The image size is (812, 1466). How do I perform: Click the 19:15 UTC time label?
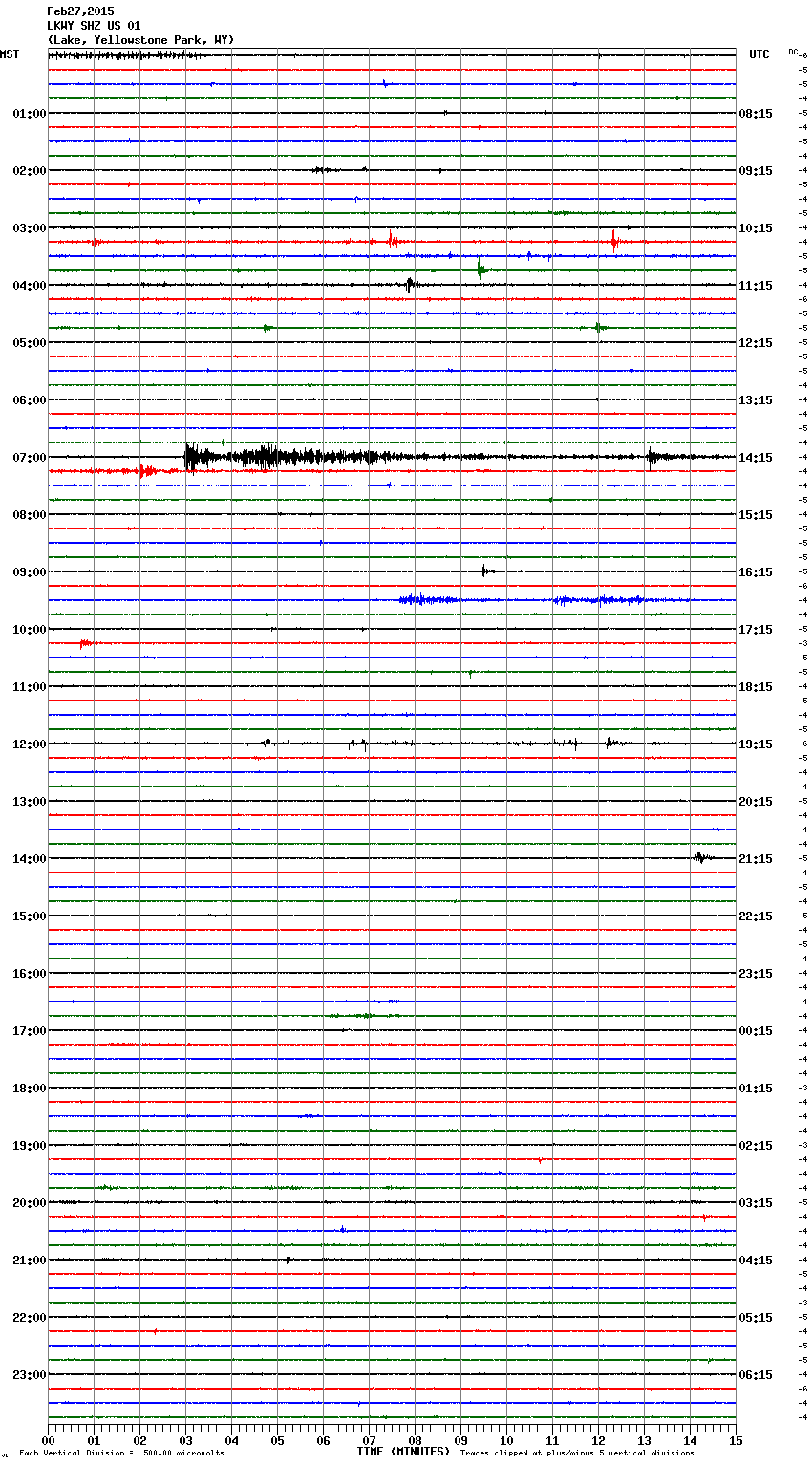click(756, 744)
